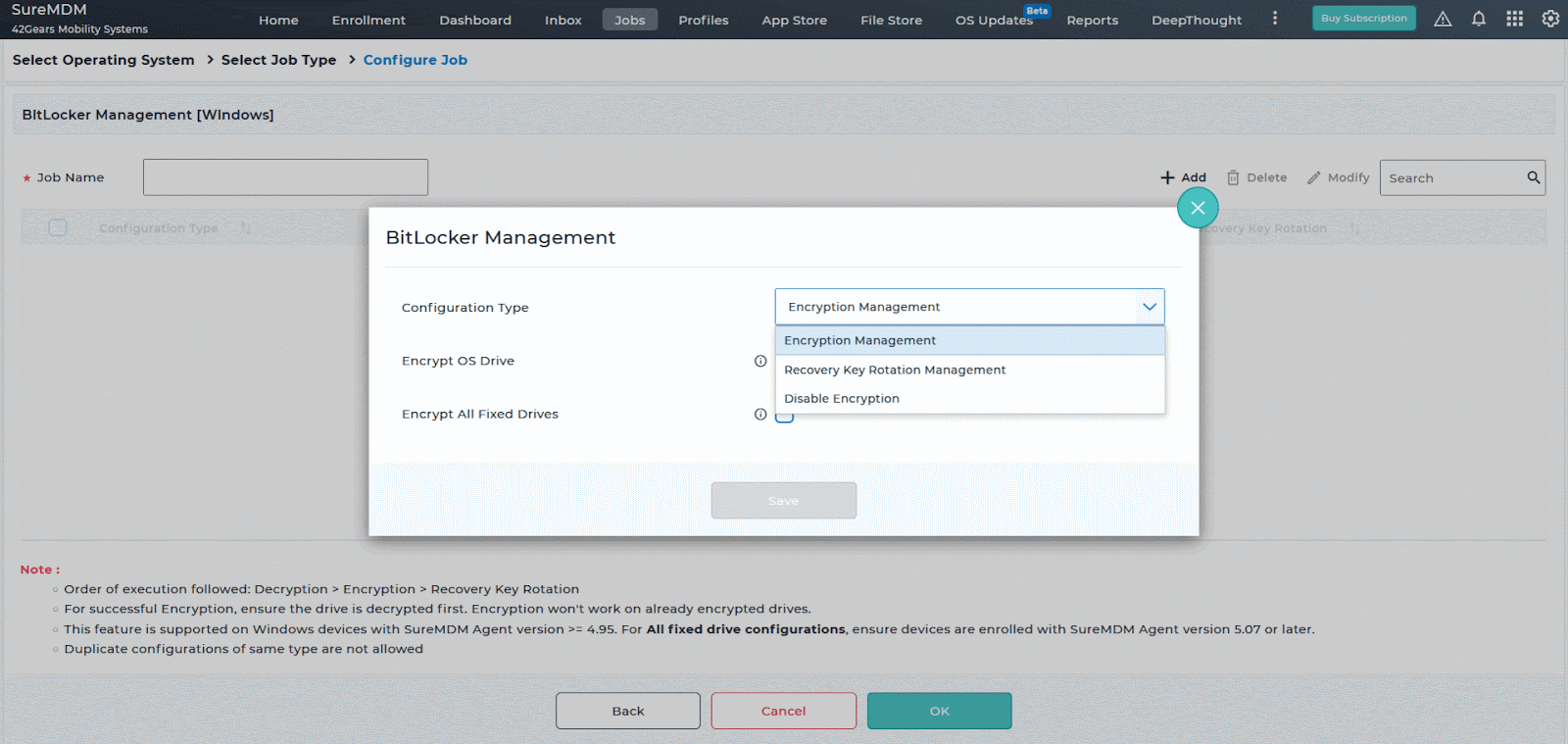The height and width of the screenshot is (744, 1568).
Task: Close the BitLocker Management dialog
Action: click(x=1198, y=208)
